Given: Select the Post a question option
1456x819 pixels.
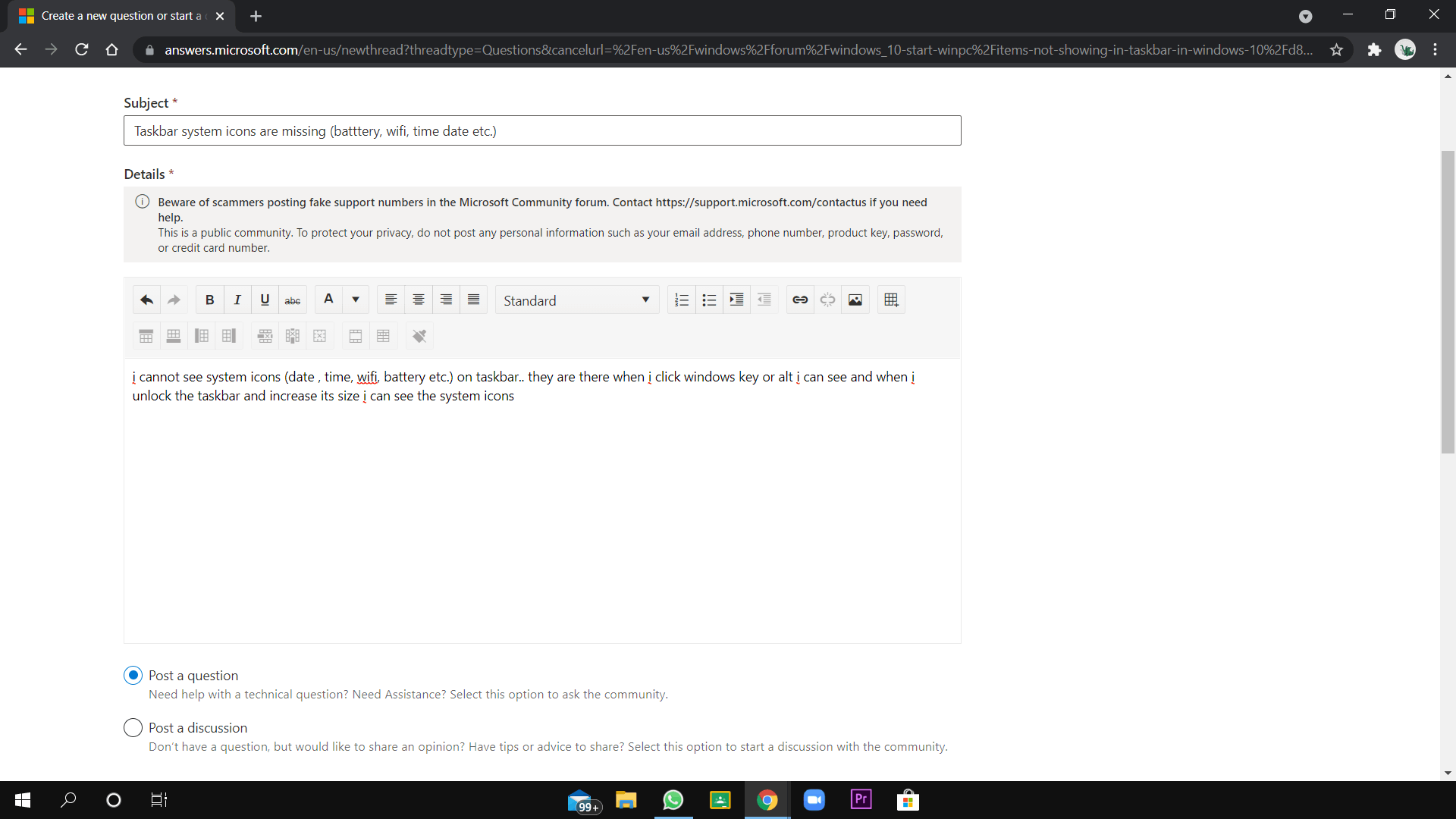Looking at the screenshot, I should click(x=133, y=675).
